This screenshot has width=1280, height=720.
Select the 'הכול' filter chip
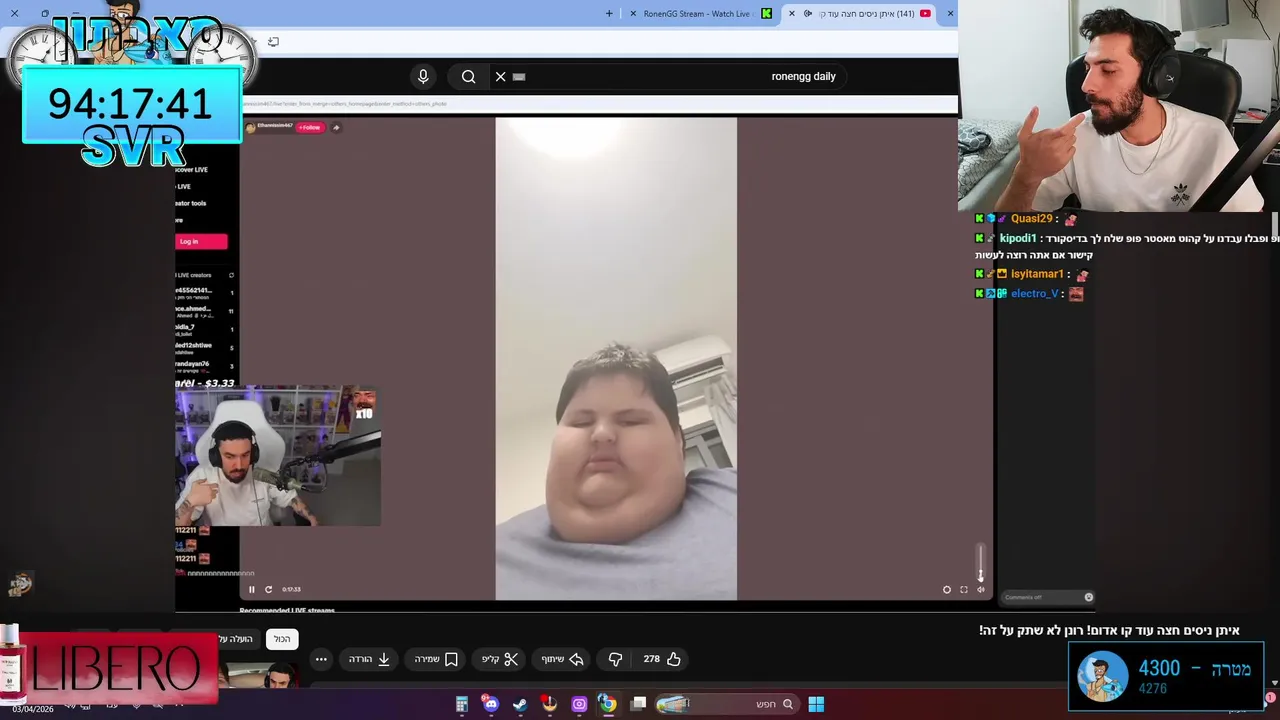click(282, 639)
